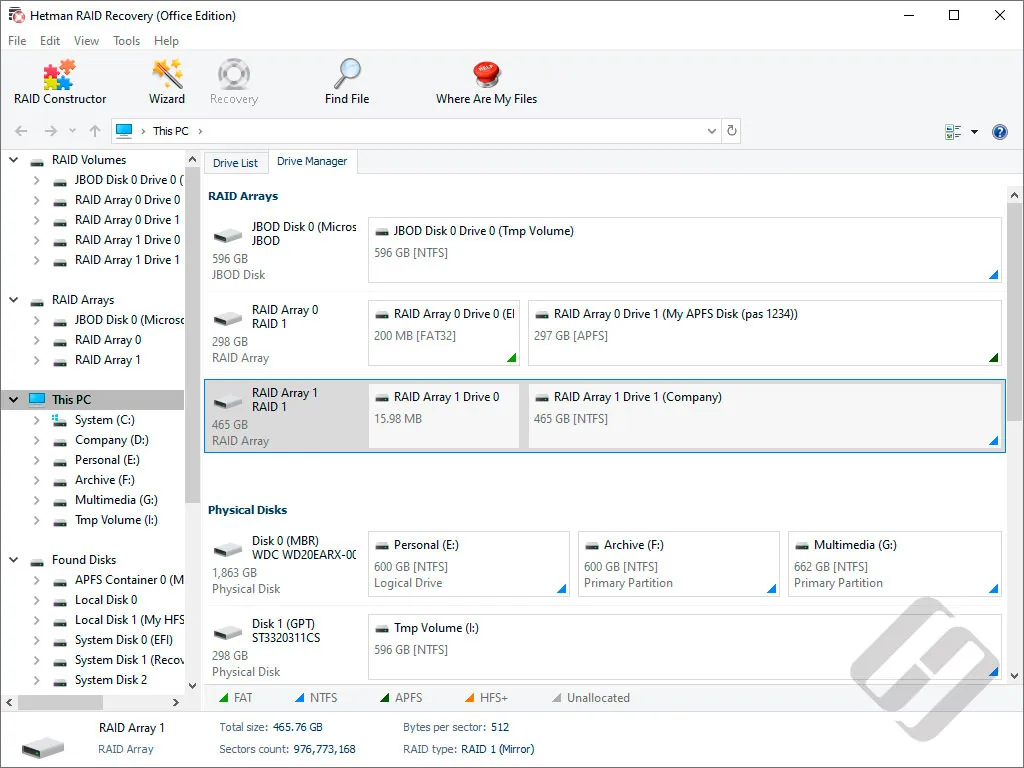Click the green NTFS legend marker
Screen dimensions: 1024x768
[298, 697]
